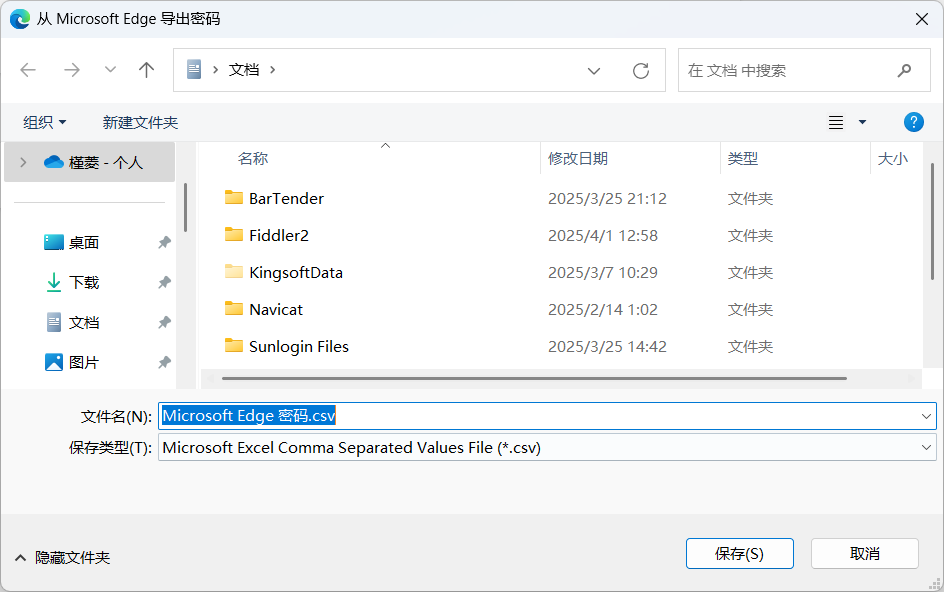Open the 组织 menu

(x=45, y=123)
